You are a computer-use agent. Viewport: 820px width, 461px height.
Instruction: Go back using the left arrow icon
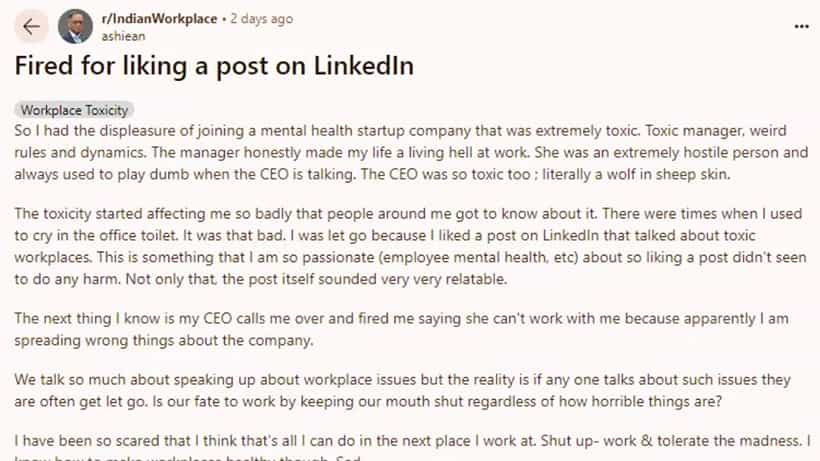(31, 26)
